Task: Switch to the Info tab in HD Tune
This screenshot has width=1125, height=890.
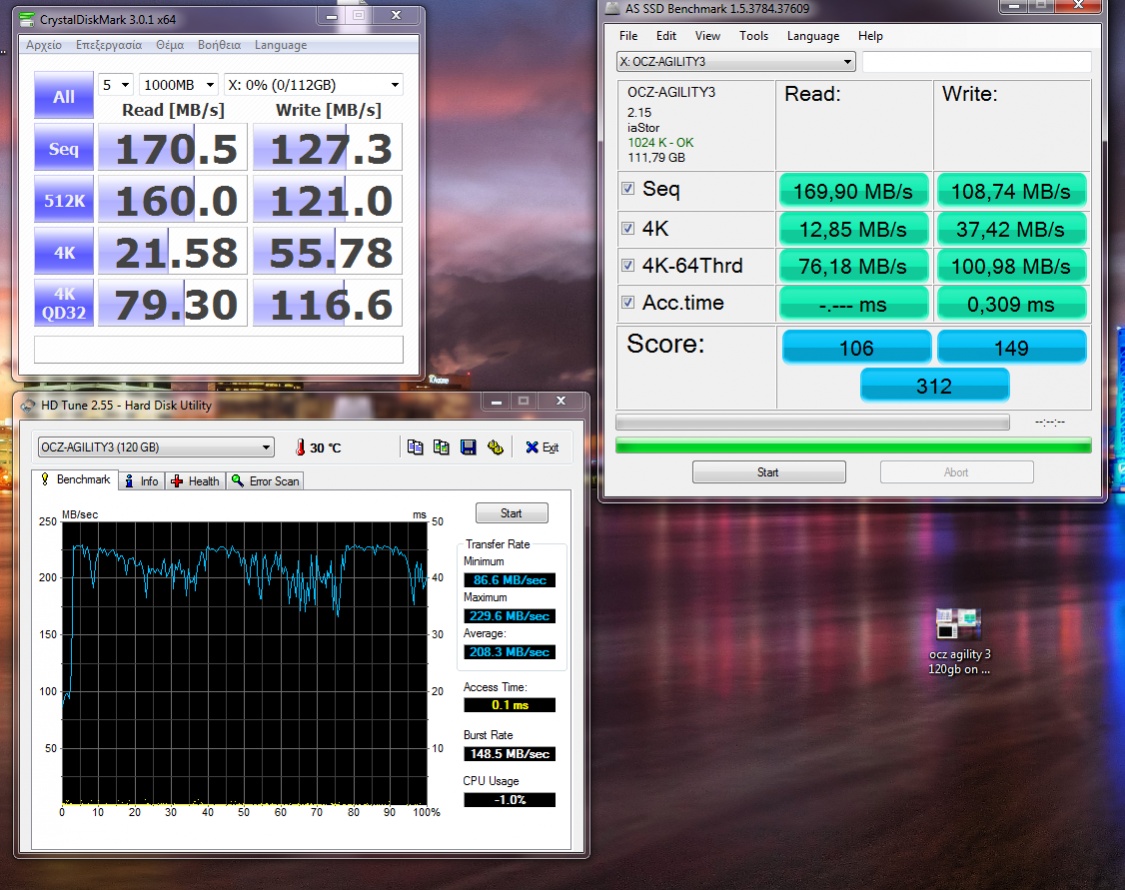Action: click(x=142, y=481)
